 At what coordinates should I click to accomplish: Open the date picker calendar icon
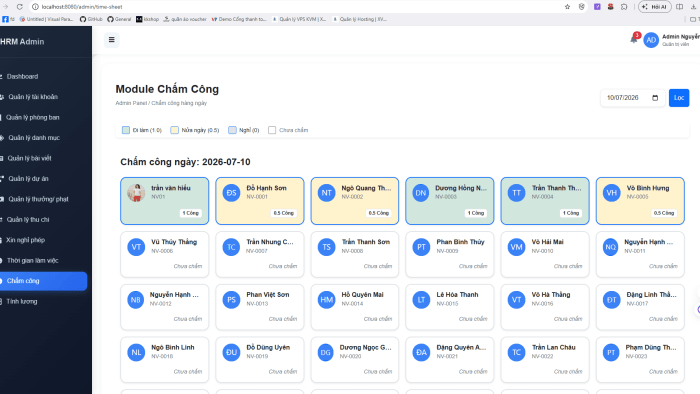[655, 98]
